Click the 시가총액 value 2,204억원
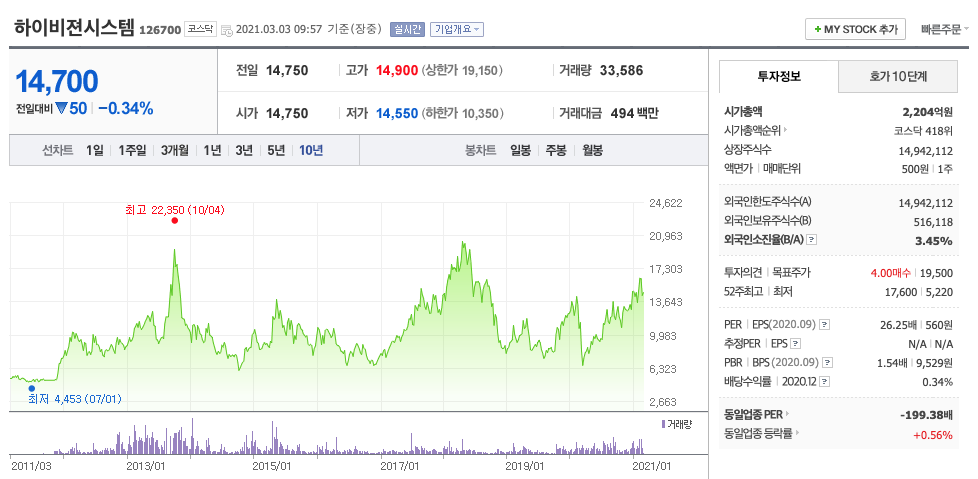 (x=927, y=112)
